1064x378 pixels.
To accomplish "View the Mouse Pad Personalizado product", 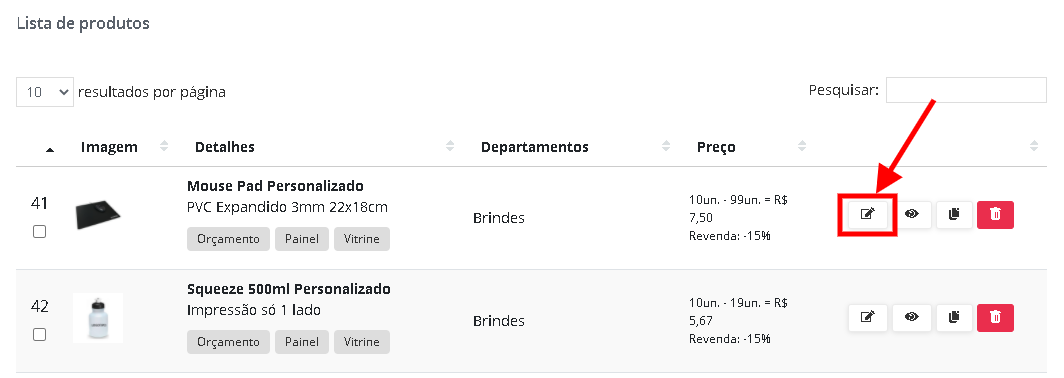I will pyautogui.click(x=911, y=214).
